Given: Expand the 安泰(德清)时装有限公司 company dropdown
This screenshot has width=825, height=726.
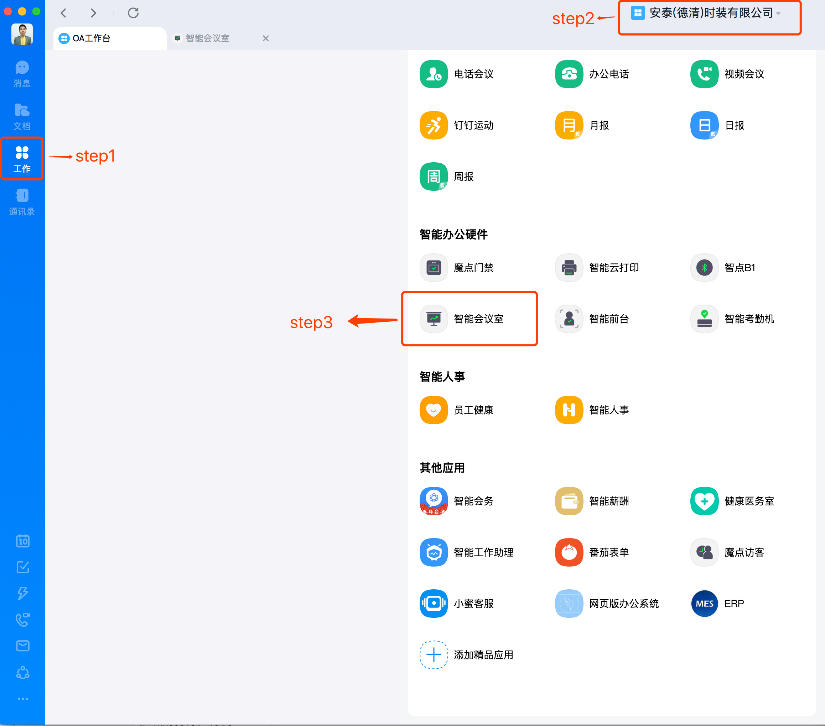Looking at the screenshot, I should click(x=708, y=13).
